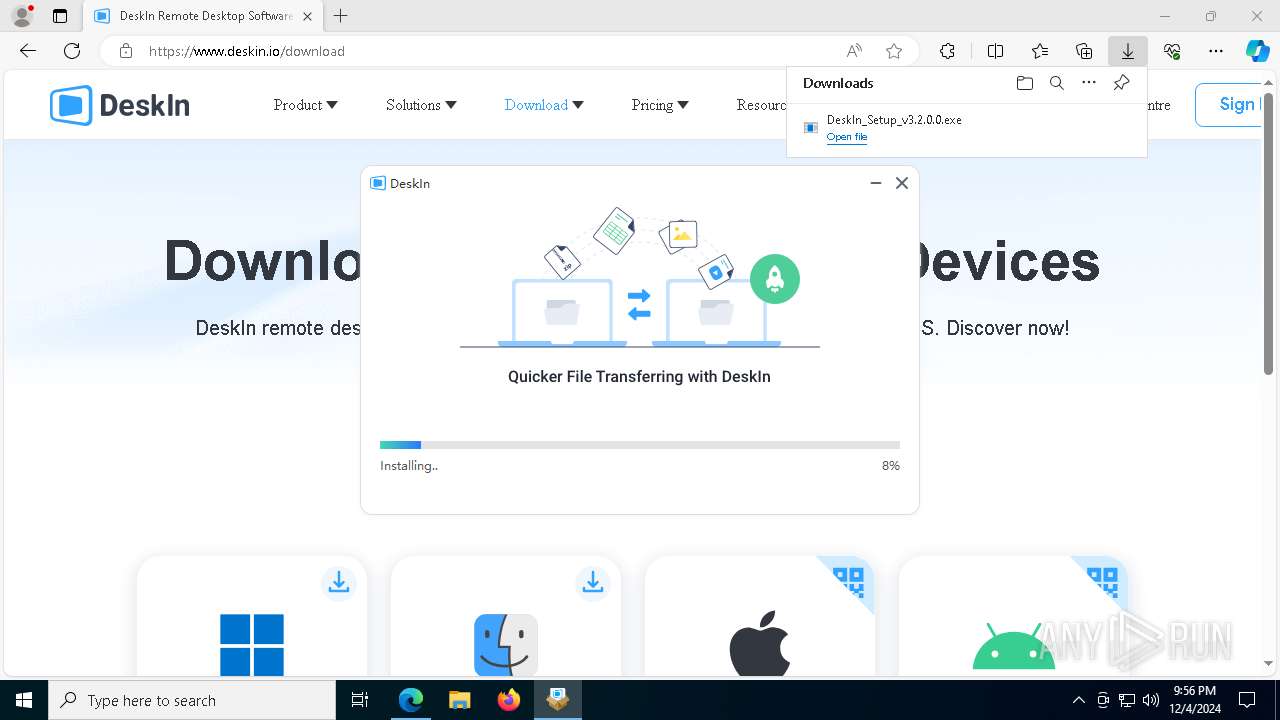Screen dimensions: 1280x720
Task: Expand the Solutions dropdown menu
Action: coord(421,105)
